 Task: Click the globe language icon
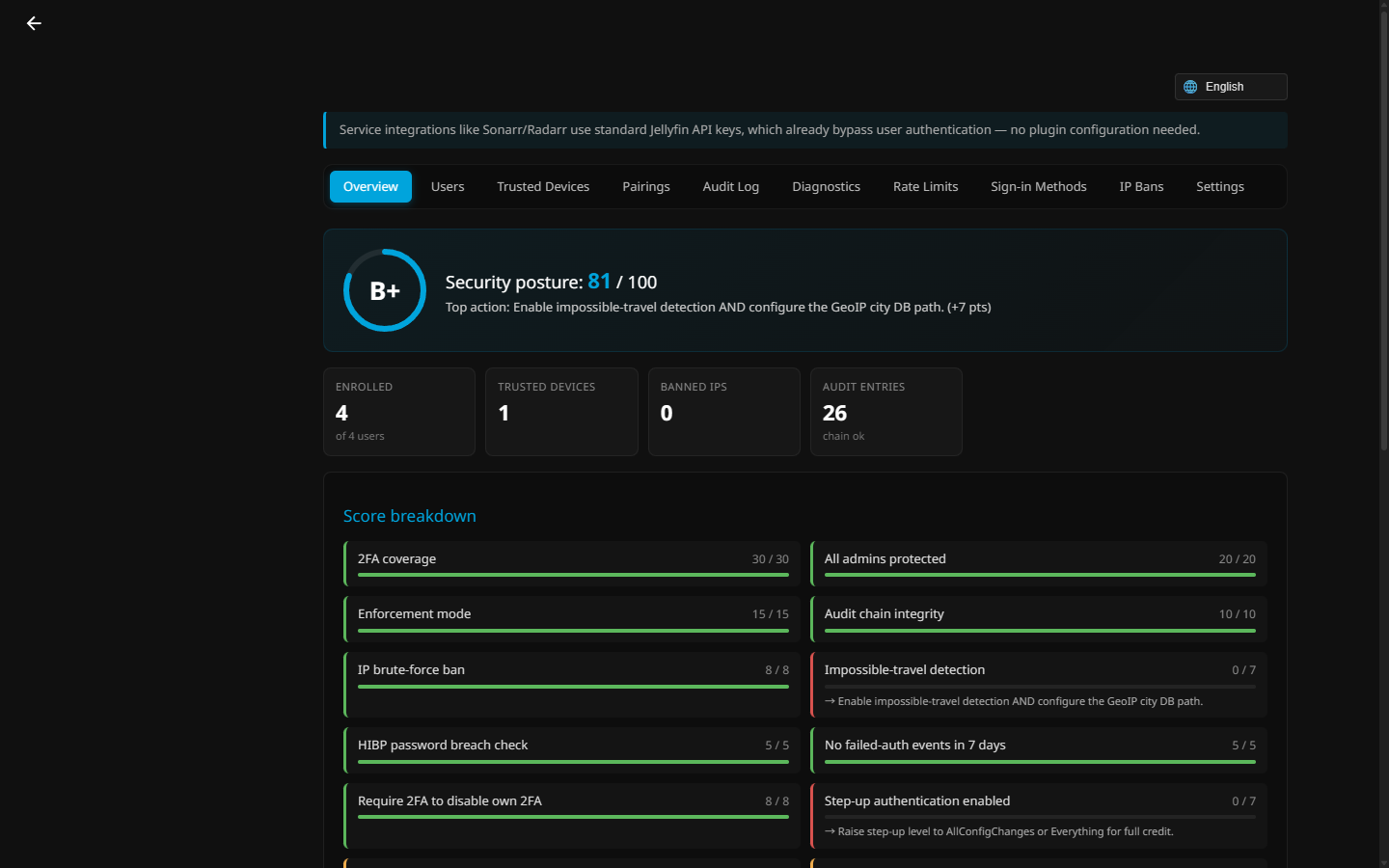[1190, 87]
